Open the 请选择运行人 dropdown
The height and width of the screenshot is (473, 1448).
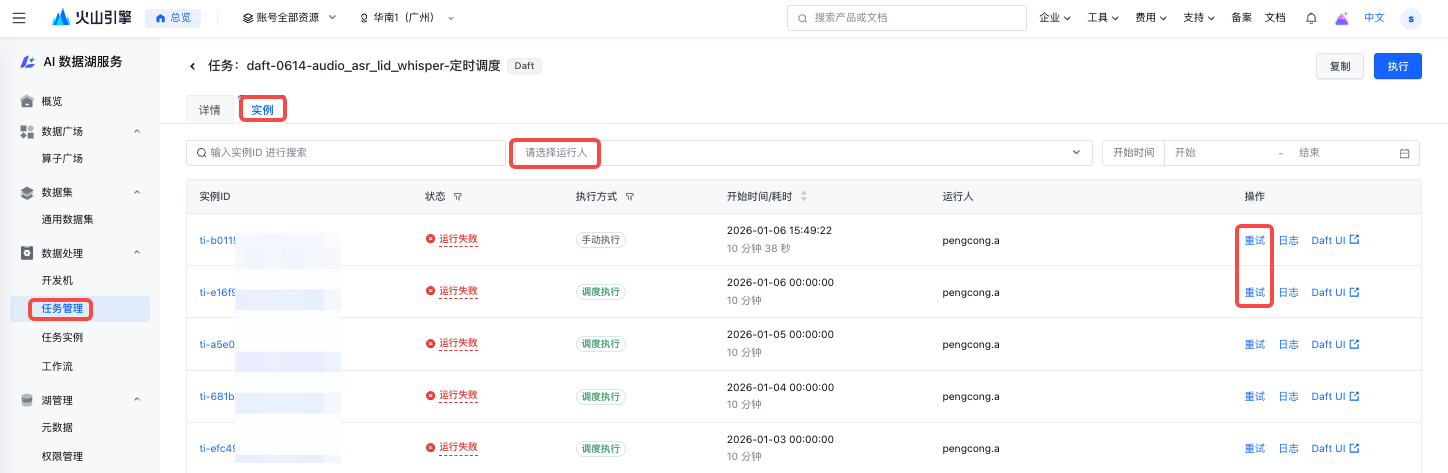[x=801, y=152]
